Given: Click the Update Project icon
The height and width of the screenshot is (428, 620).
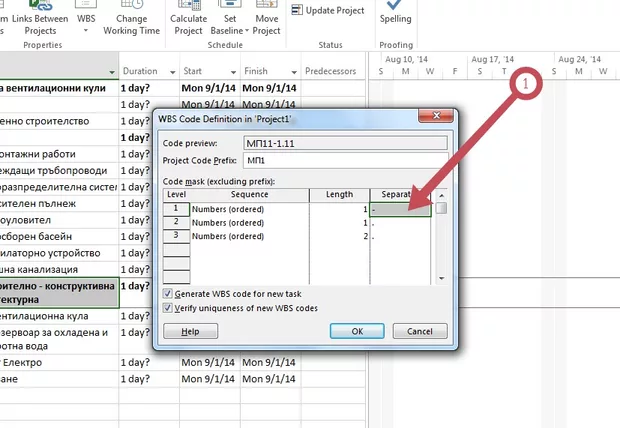Looking at the screenshot, I should pos(298,9).
